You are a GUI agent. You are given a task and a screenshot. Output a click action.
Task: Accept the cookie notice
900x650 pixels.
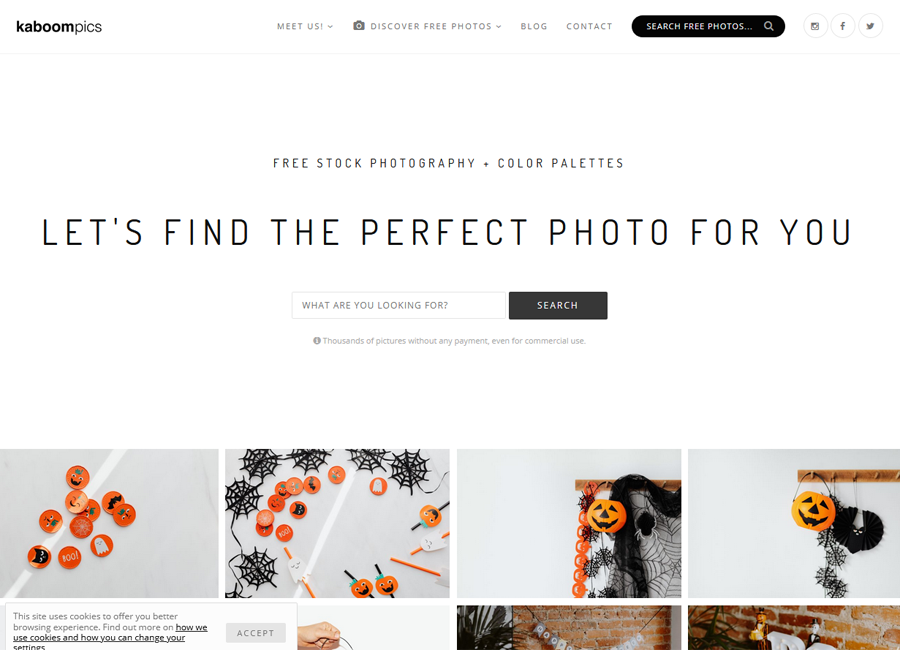coord(255,633)
